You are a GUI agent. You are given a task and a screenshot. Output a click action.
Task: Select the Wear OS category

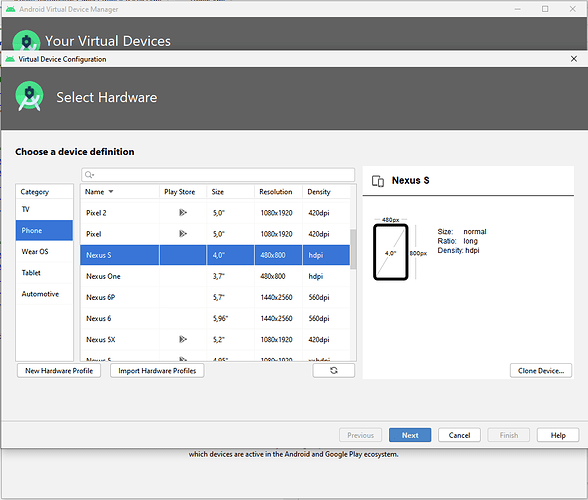[44, 252]
